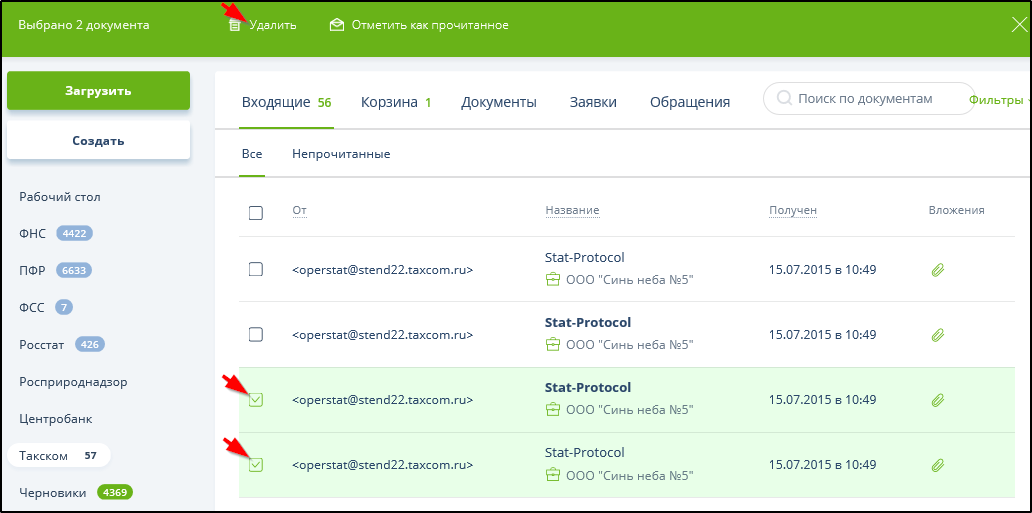The height and width of the screenshot is (513, 1032).
Task: Open the attachment in the last row
Action: click(938, 465)
